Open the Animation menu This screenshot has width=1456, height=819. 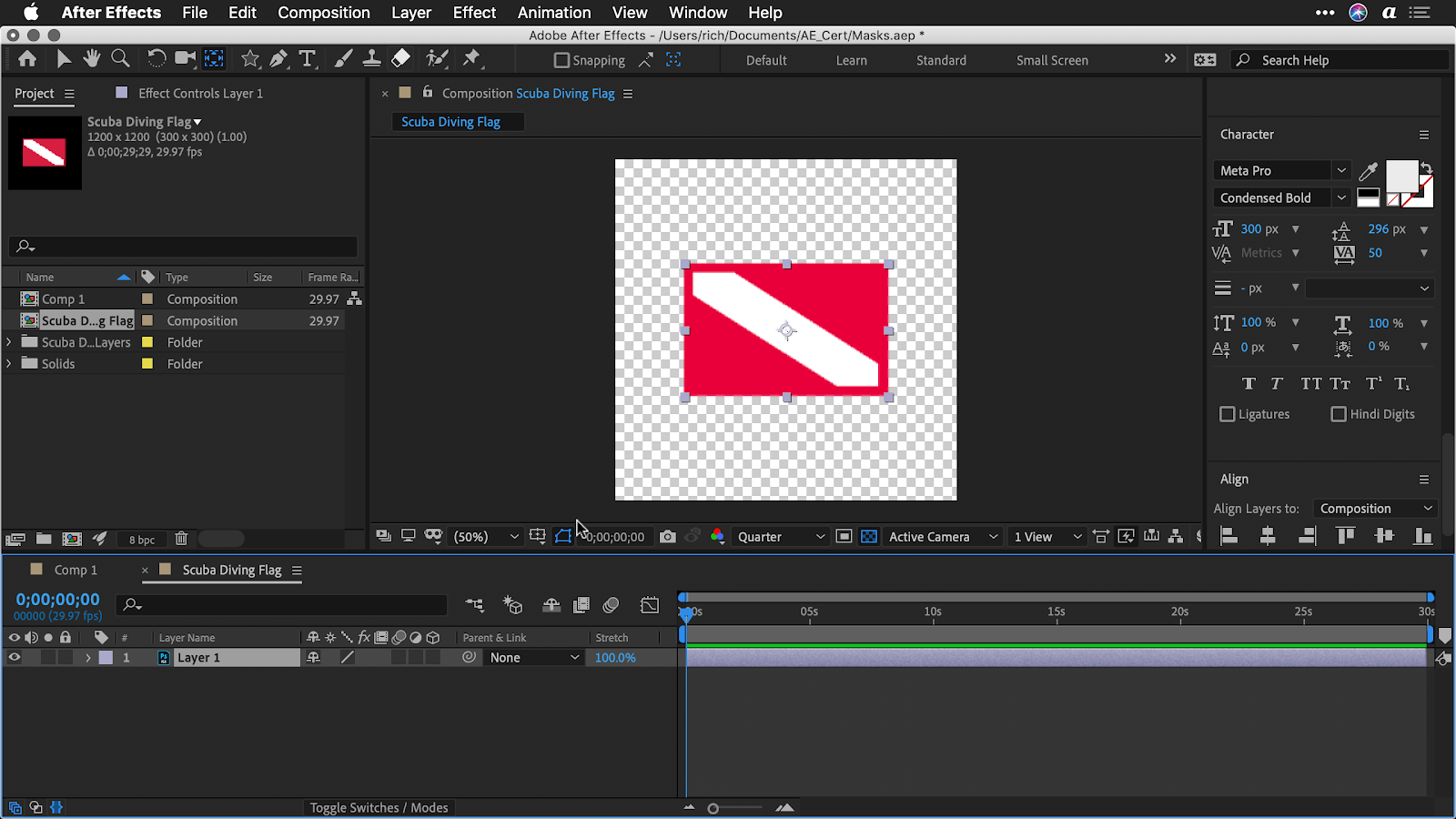tap(554, 13)
